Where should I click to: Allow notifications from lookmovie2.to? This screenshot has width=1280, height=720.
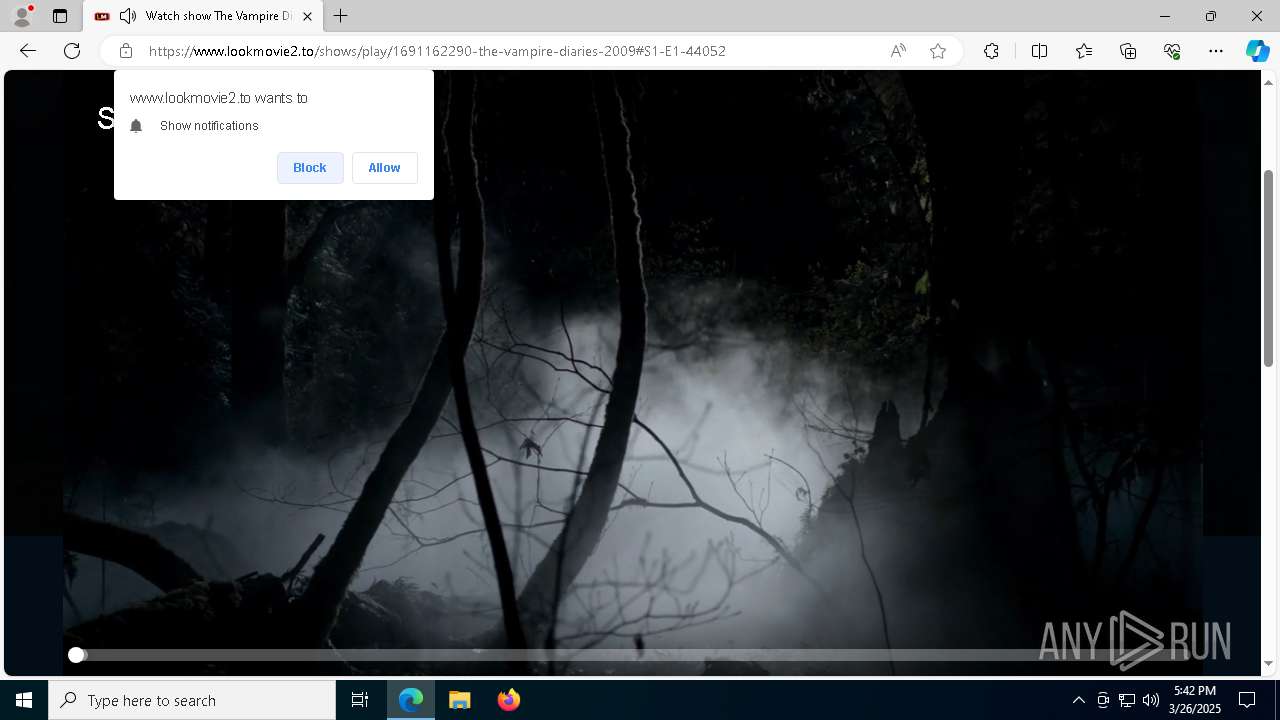(384, 168)
